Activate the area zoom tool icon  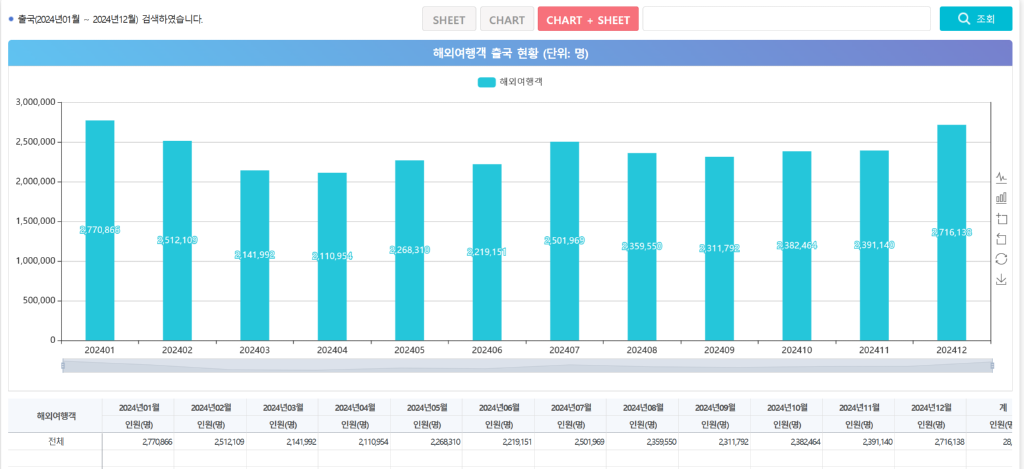(x=1001, y=218)
